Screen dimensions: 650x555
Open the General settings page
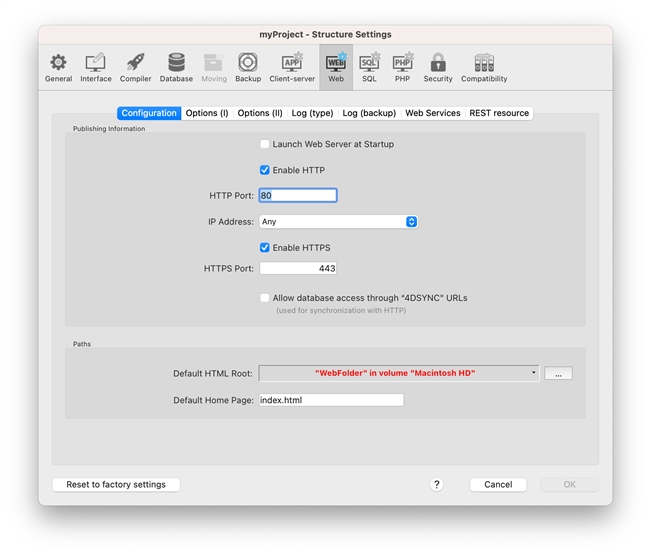point(58,67)
